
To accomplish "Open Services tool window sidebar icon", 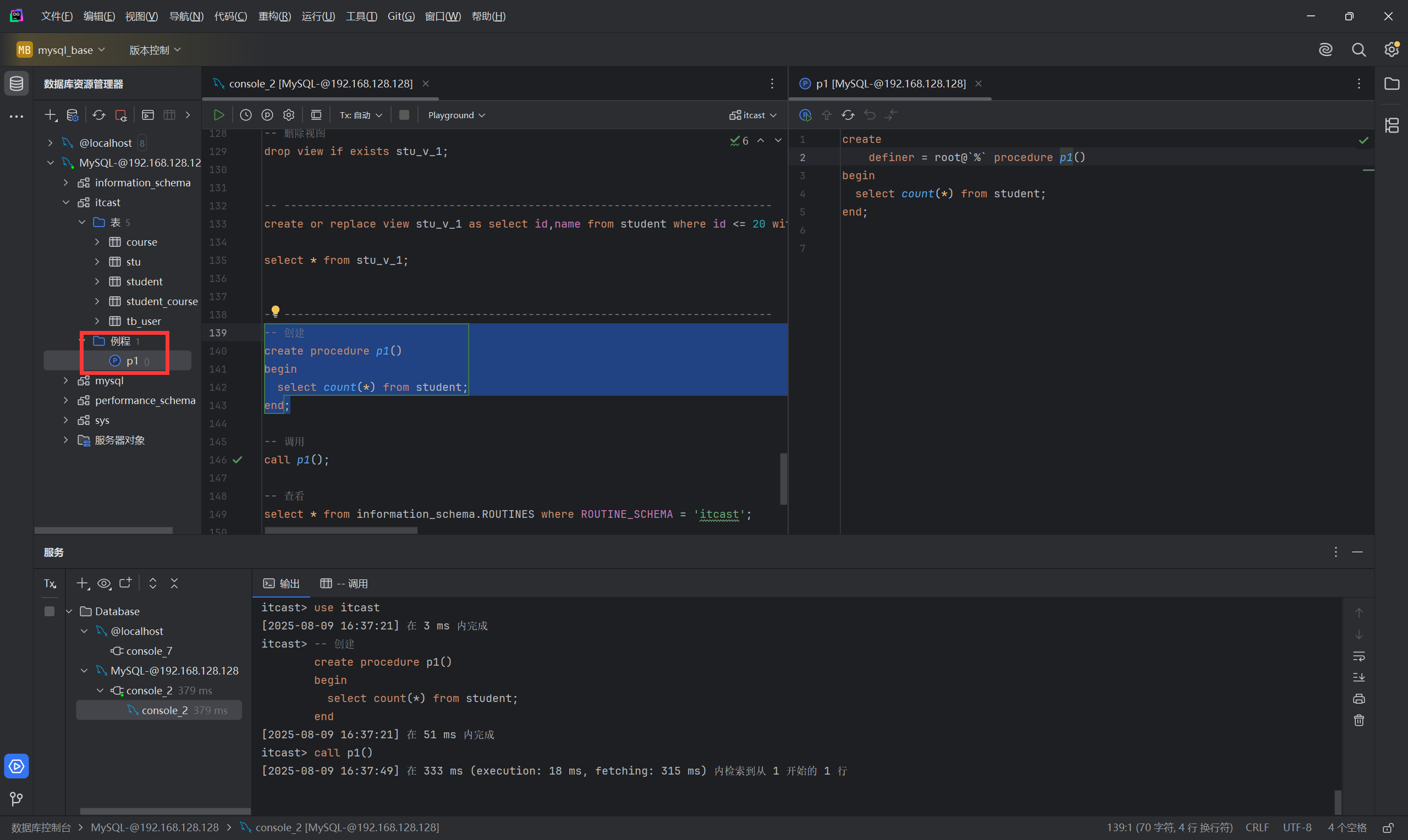I will 16,766.
